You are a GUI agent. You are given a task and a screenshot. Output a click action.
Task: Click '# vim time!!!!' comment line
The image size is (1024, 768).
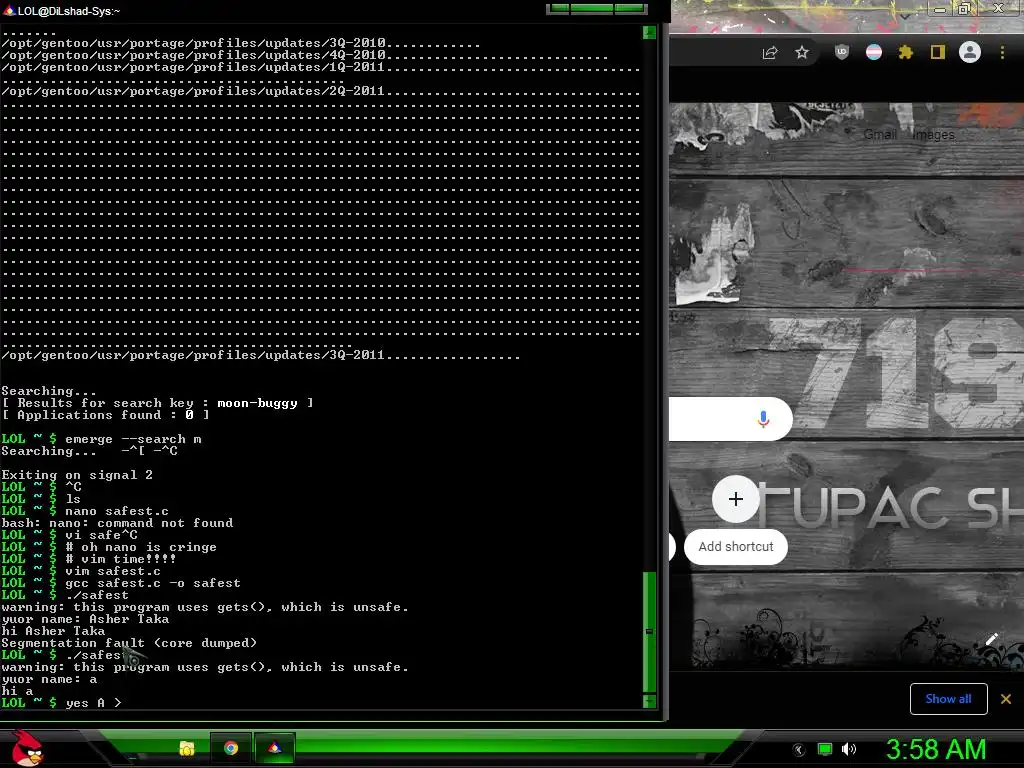[x=121, y=558]
